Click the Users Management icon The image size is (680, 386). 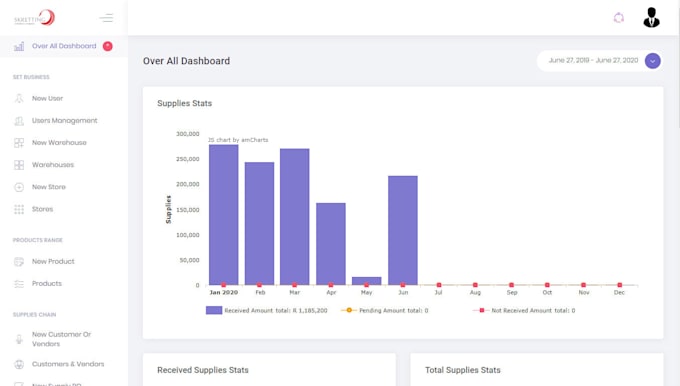pyautogui.click(x=19, y=121)
